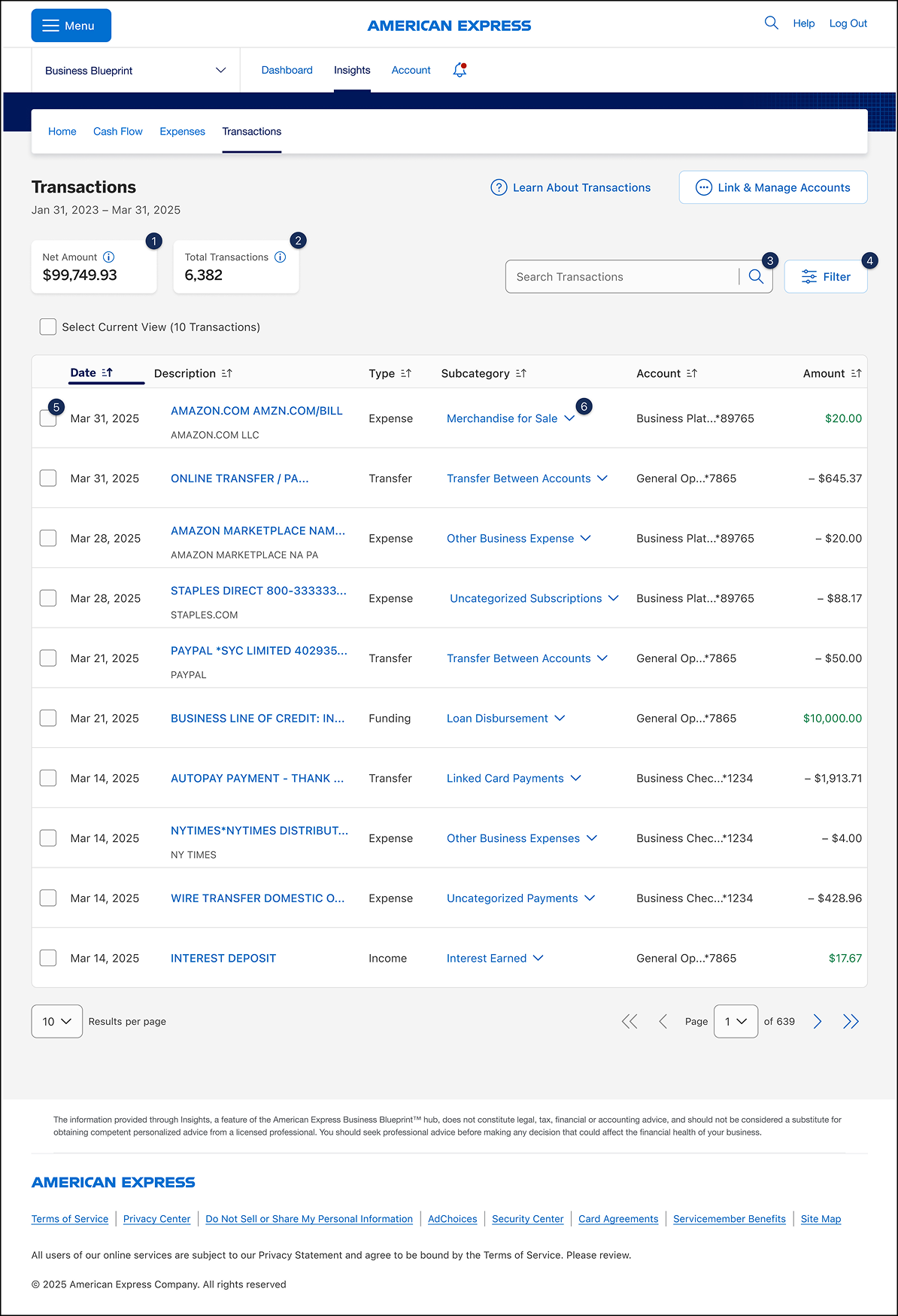Open the Card Agreements footer link
898x1316 pixels.
618,1219
